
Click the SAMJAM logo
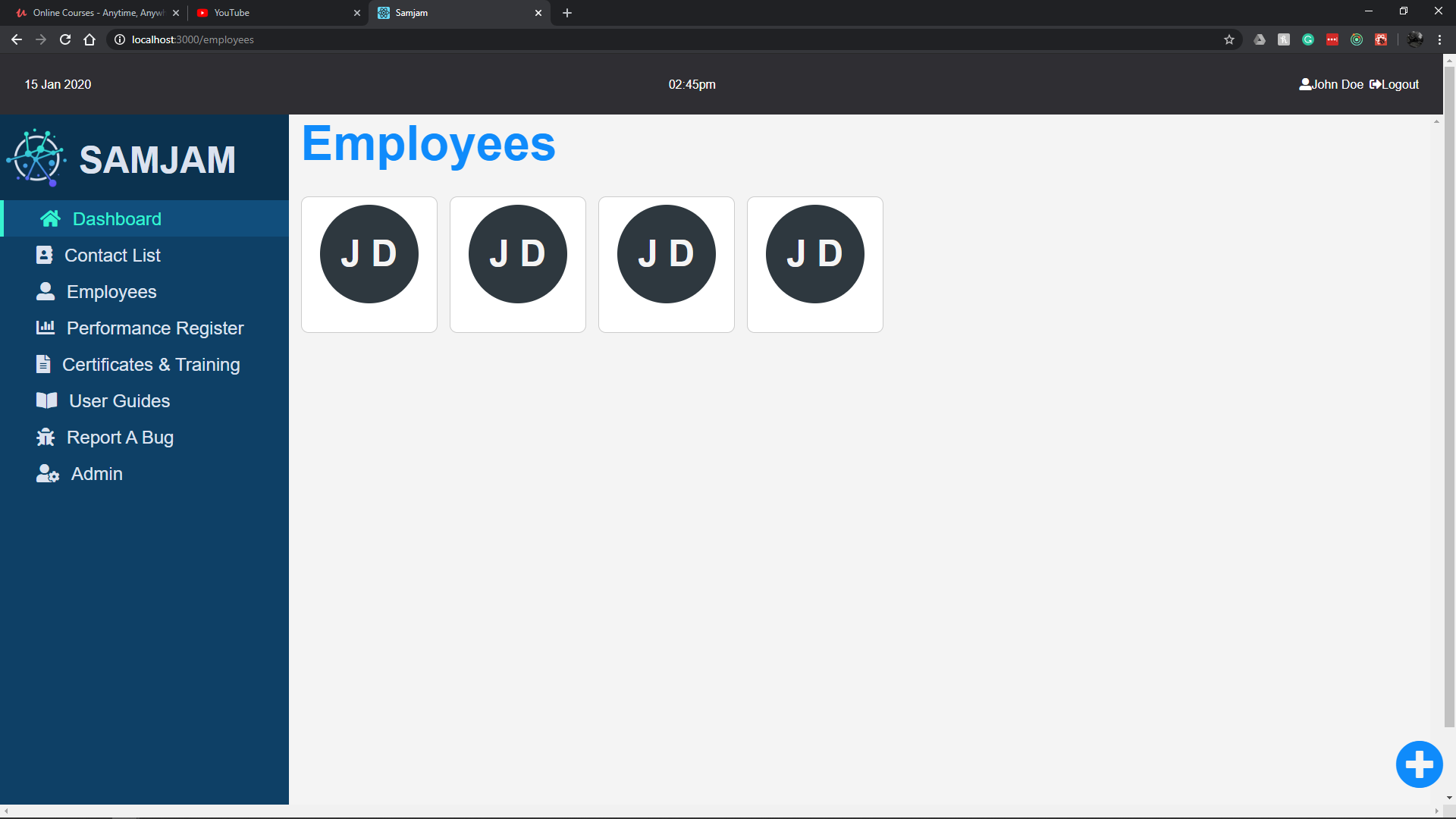[x=36, y=158]
